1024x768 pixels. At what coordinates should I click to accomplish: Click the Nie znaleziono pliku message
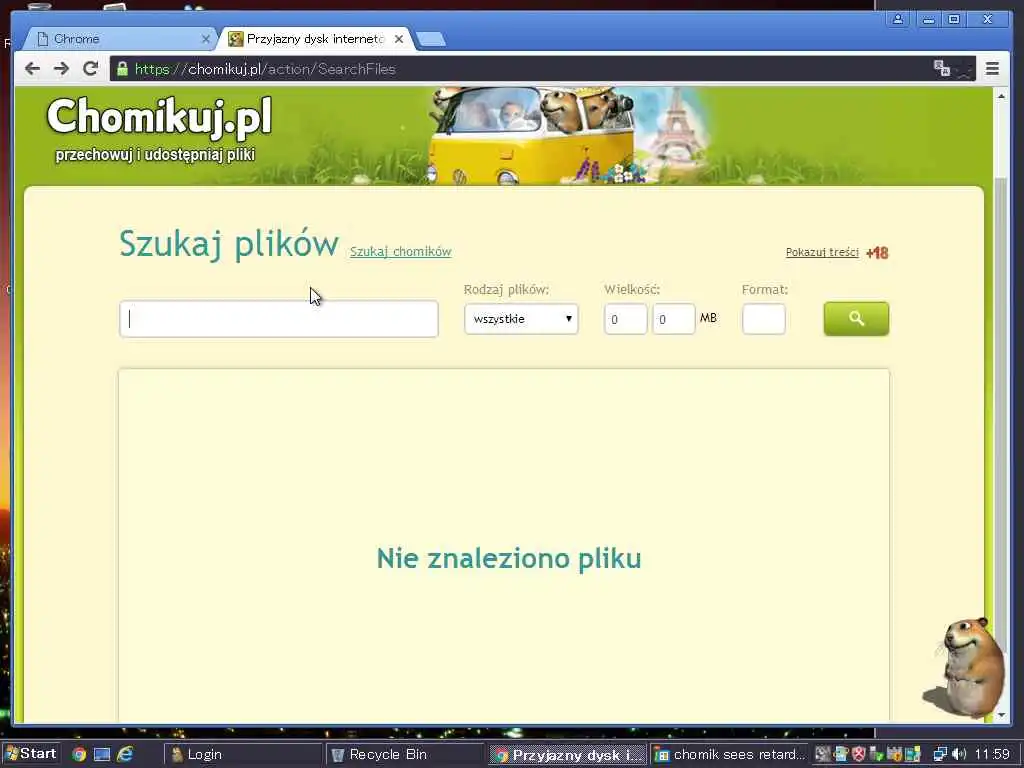pyautogui.click(x=509, y=558)
